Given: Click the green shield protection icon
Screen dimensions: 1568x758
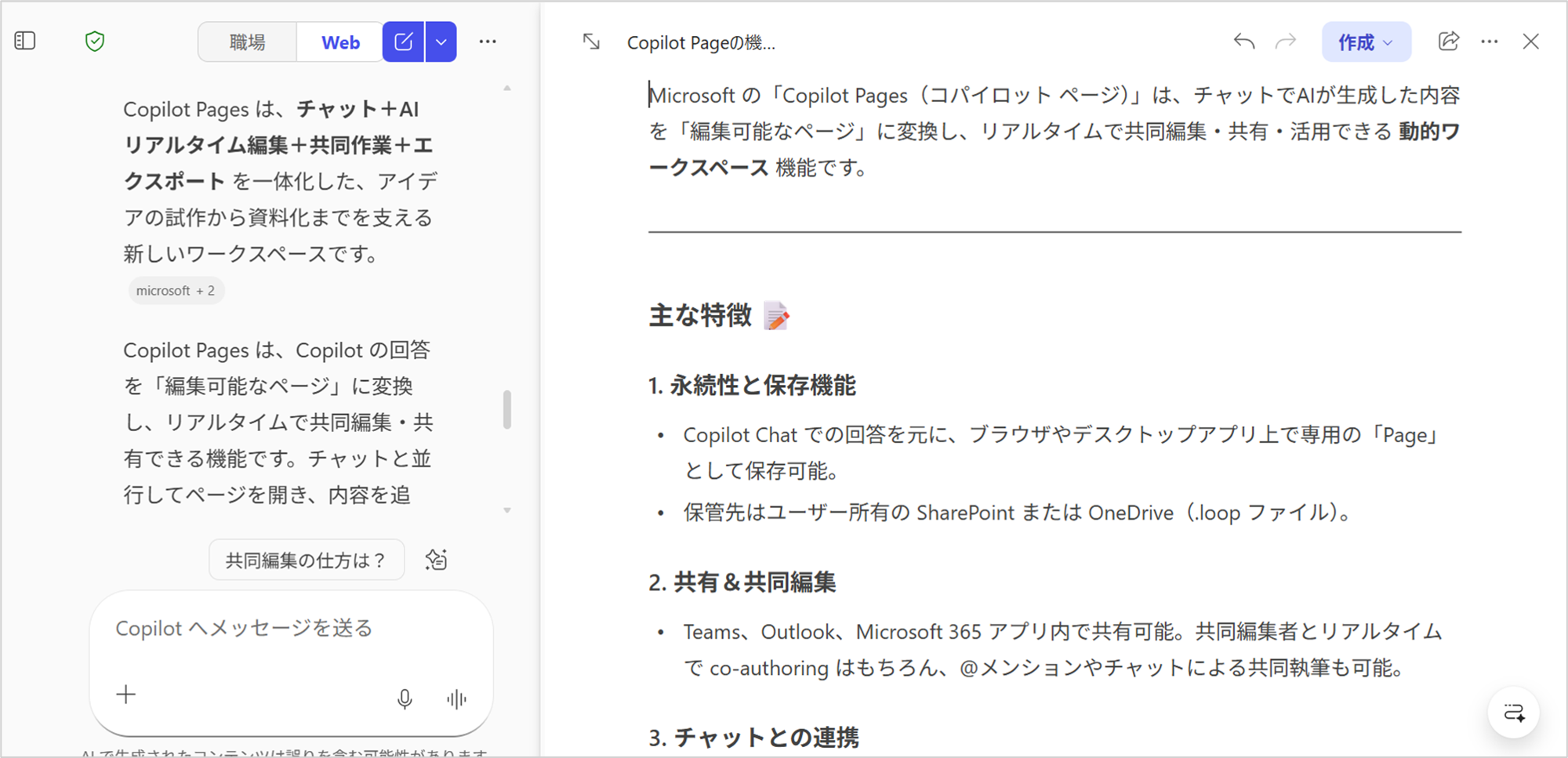Looking at the screenshot, I should 95,42.
